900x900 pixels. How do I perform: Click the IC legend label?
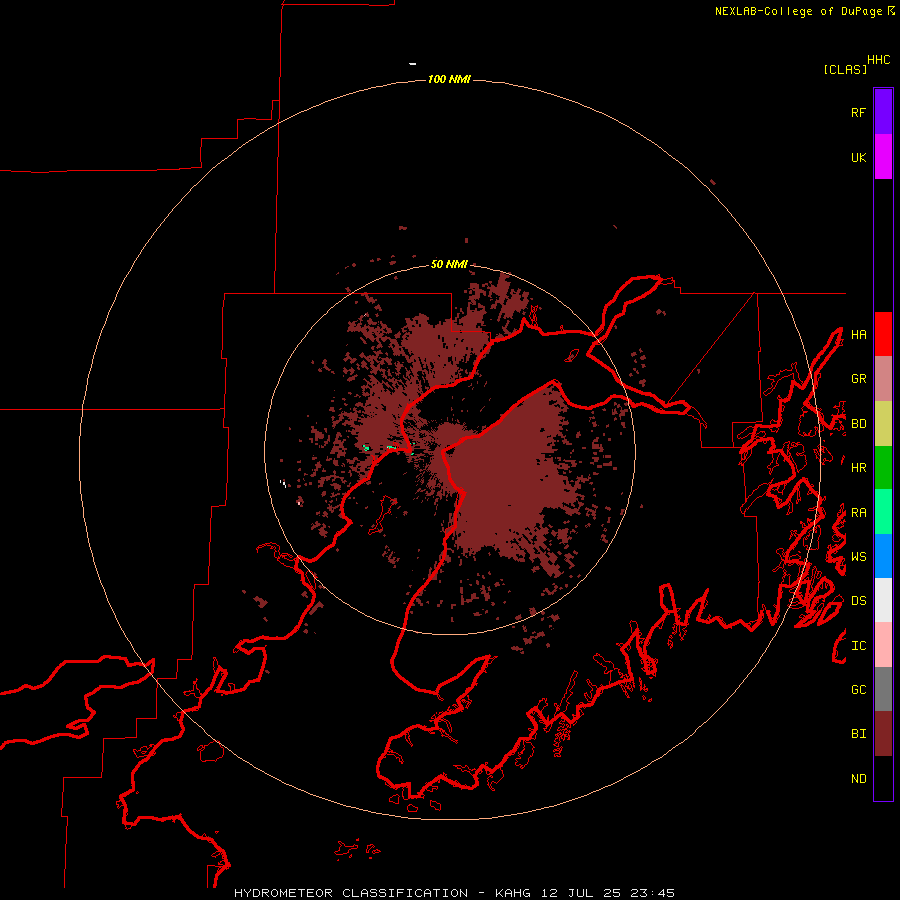pyautogui.click(x=858, y=646)
